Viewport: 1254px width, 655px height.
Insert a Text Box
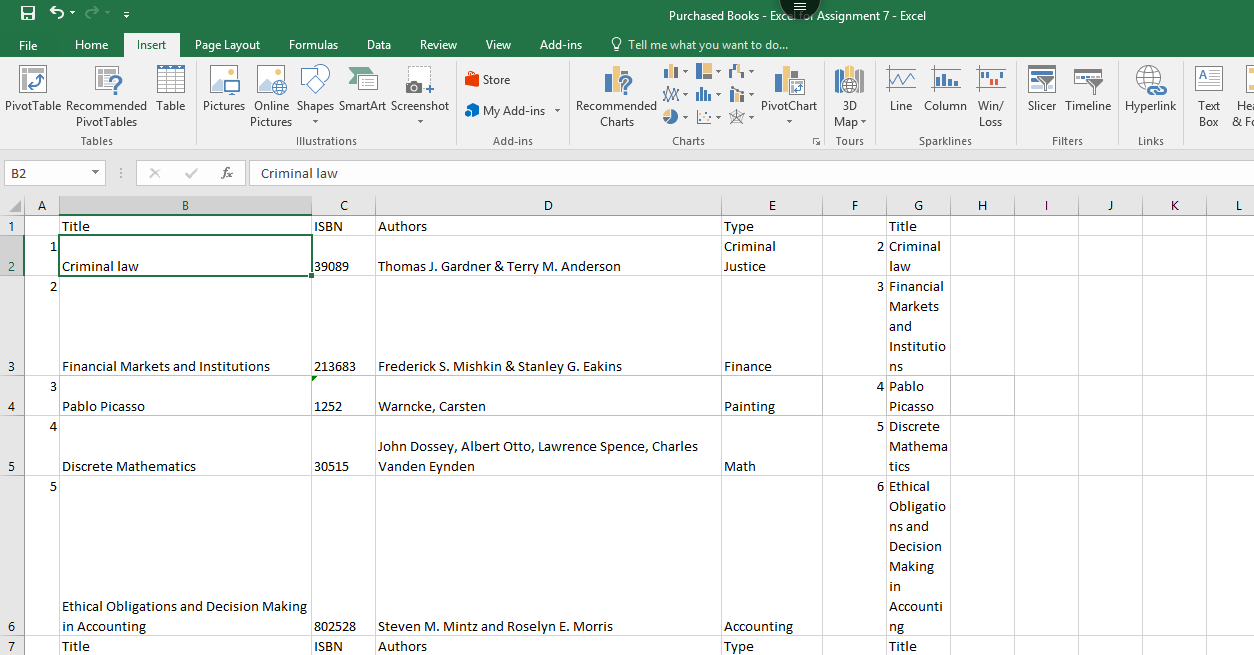[x=1208, y=95]
